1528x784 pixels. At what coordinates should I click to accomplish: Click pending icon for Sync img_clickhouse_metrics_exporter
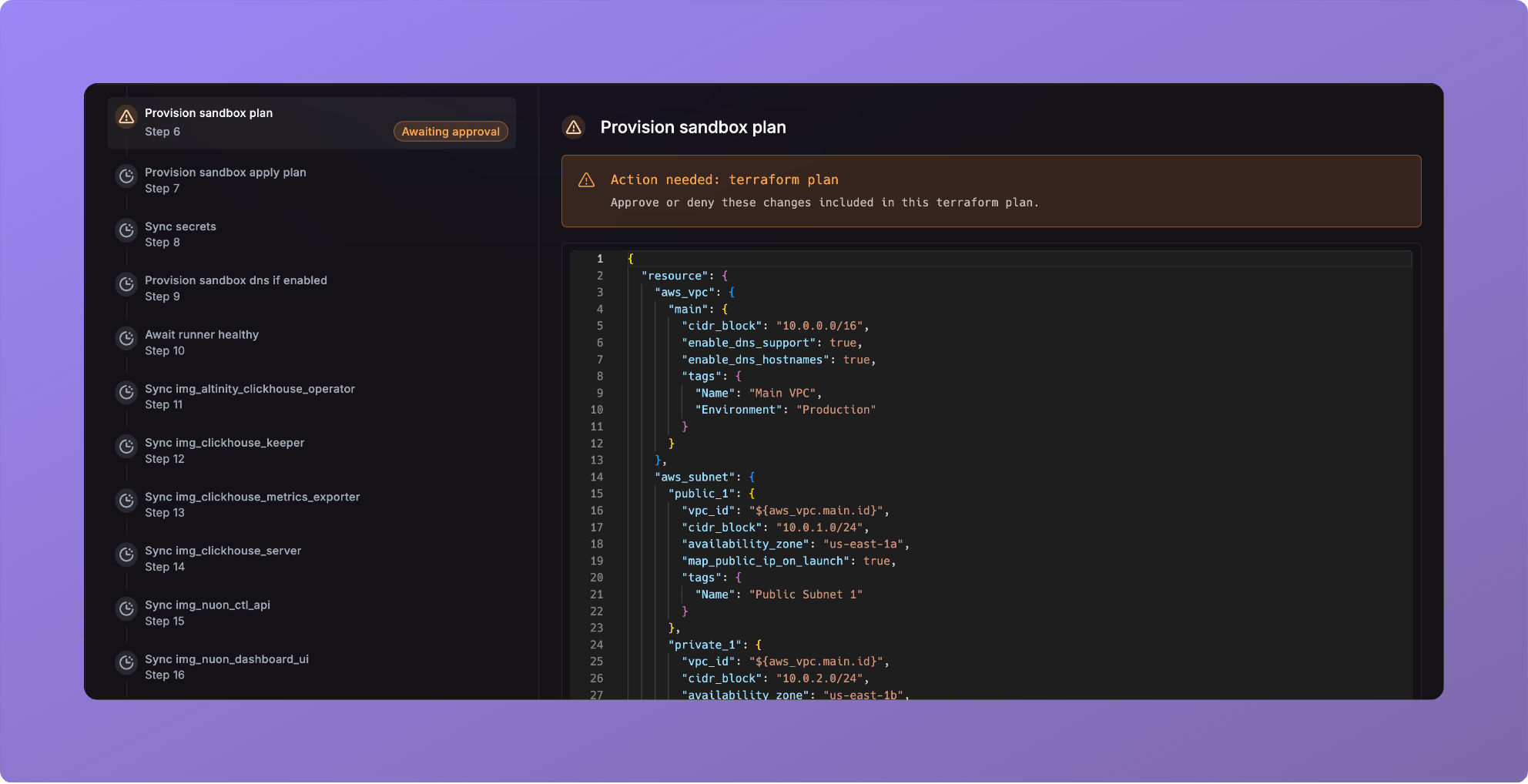click(x=126, y=501)
